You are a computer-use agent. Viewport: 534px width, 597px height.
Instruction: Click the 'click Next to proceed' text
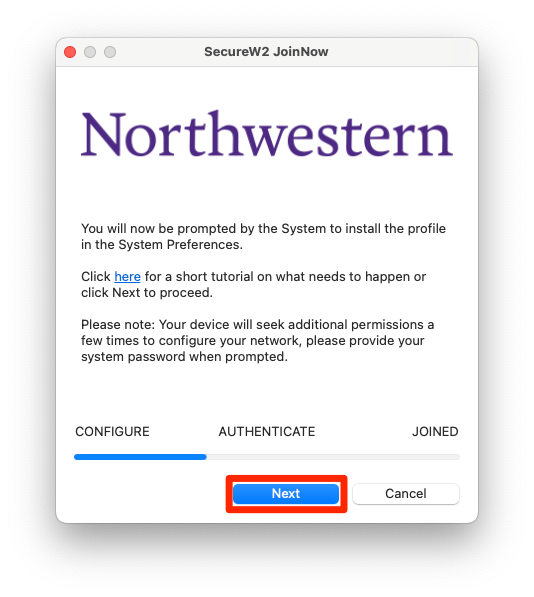click(x=147, y=292)
